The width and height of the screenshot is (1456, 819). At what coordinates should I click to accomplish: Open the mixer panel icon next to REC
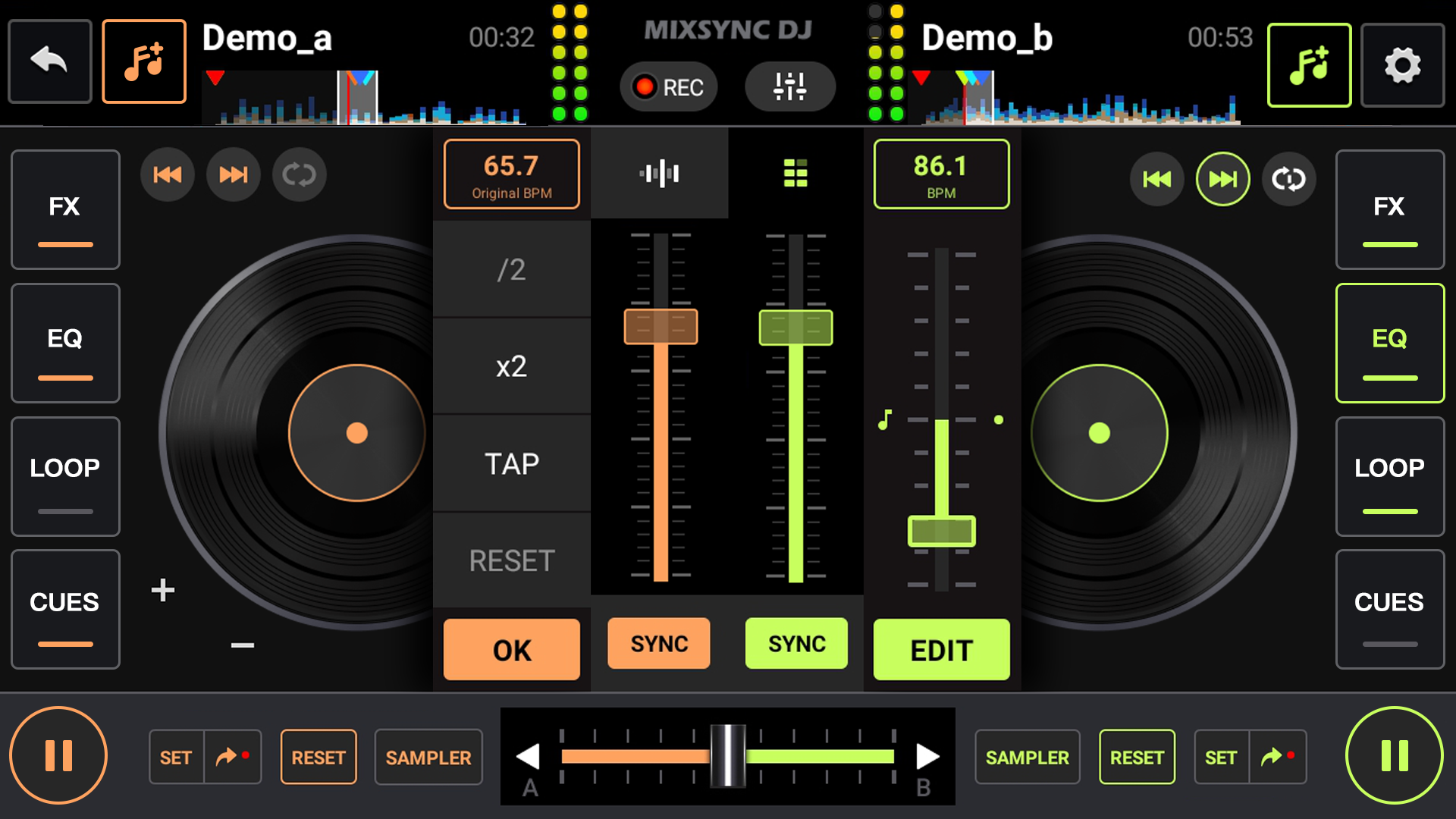pos(789,86)
